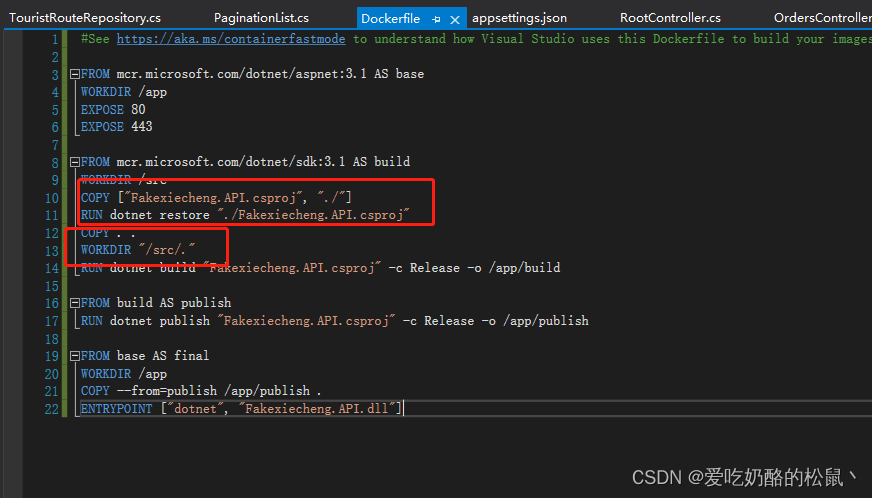Pin the Dockerfile tab
872x498 pixels.
pos(437,19)
